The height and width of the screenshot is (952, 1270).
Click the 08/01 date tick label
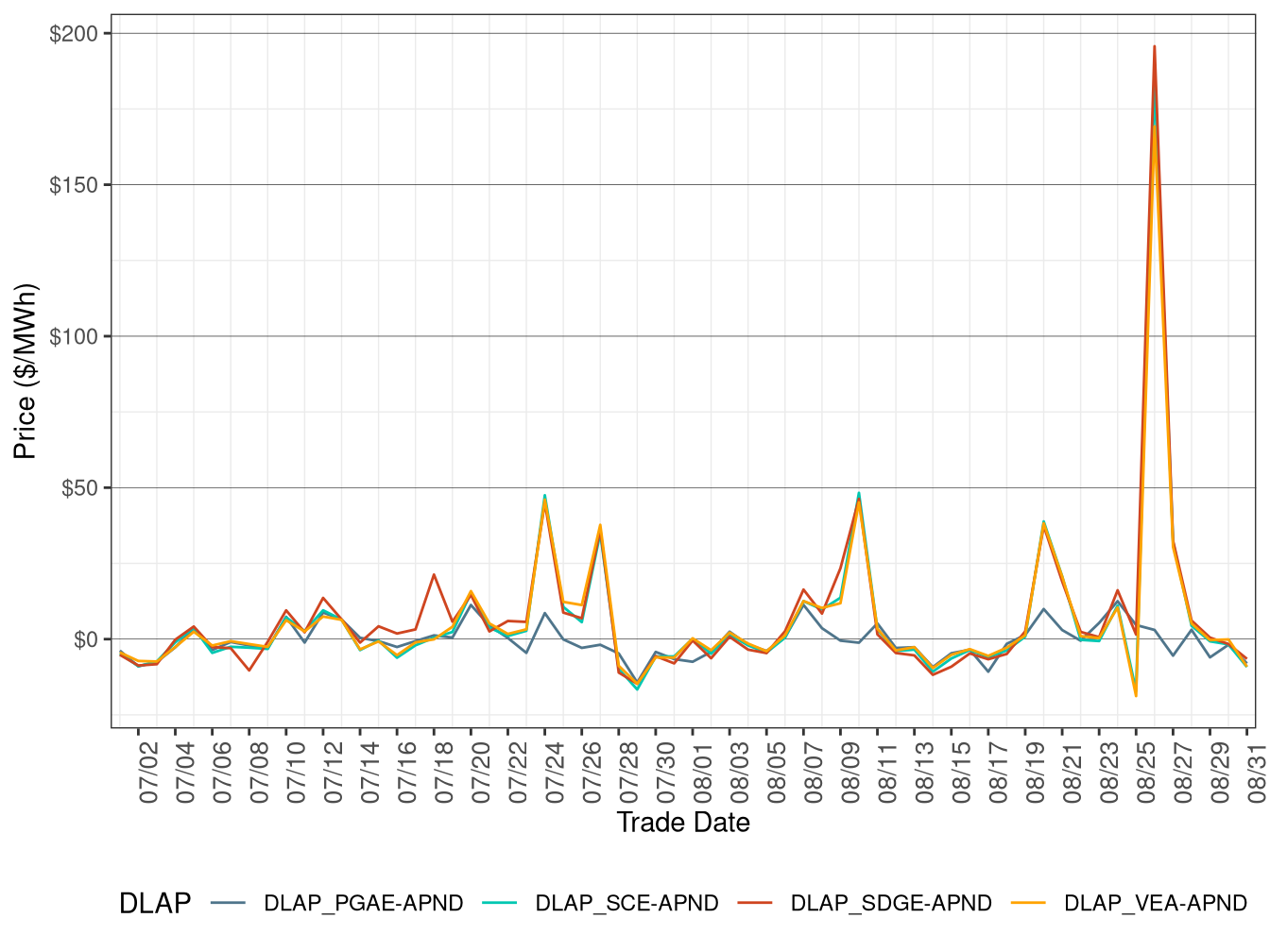(703, 772)
